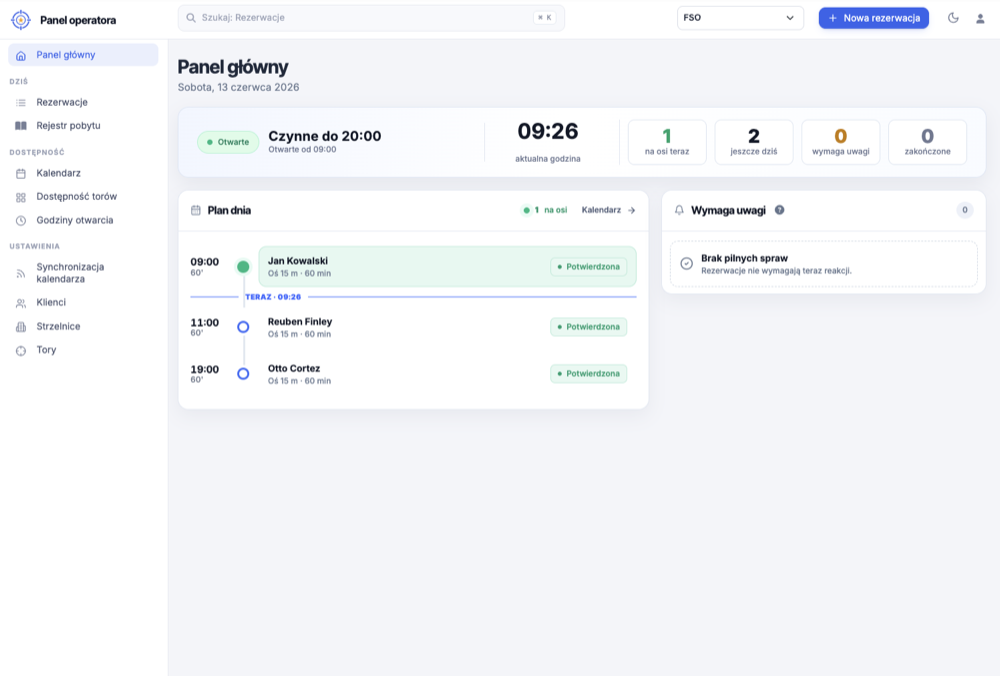Click the plus icon in Nowa rezerwacja
This screenshot has width=1000, height=676.
[x=832, y=18]
